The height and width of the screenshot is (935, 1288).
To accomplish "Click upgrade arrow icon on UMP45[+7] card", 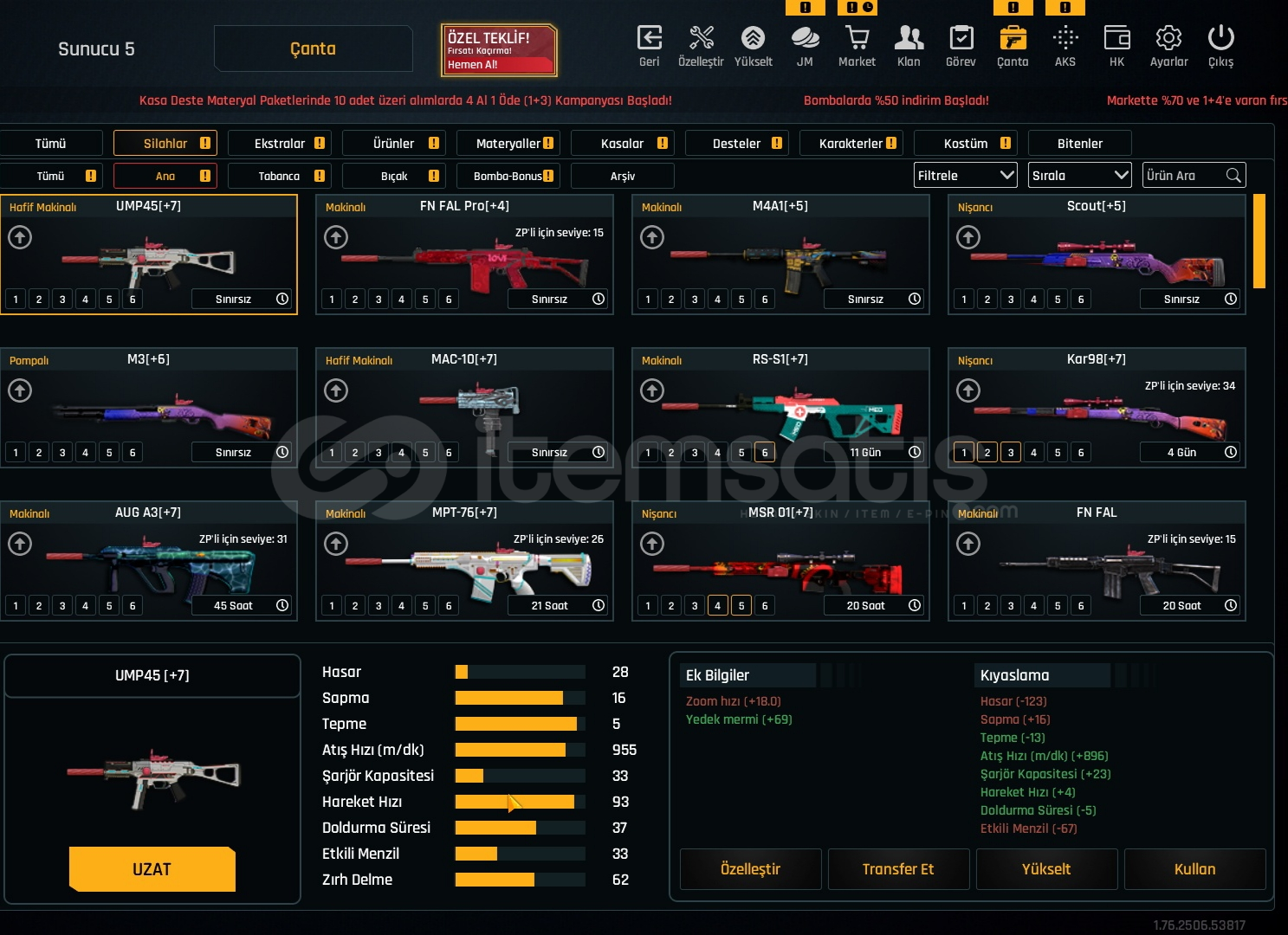I will [x=20, y=237].
